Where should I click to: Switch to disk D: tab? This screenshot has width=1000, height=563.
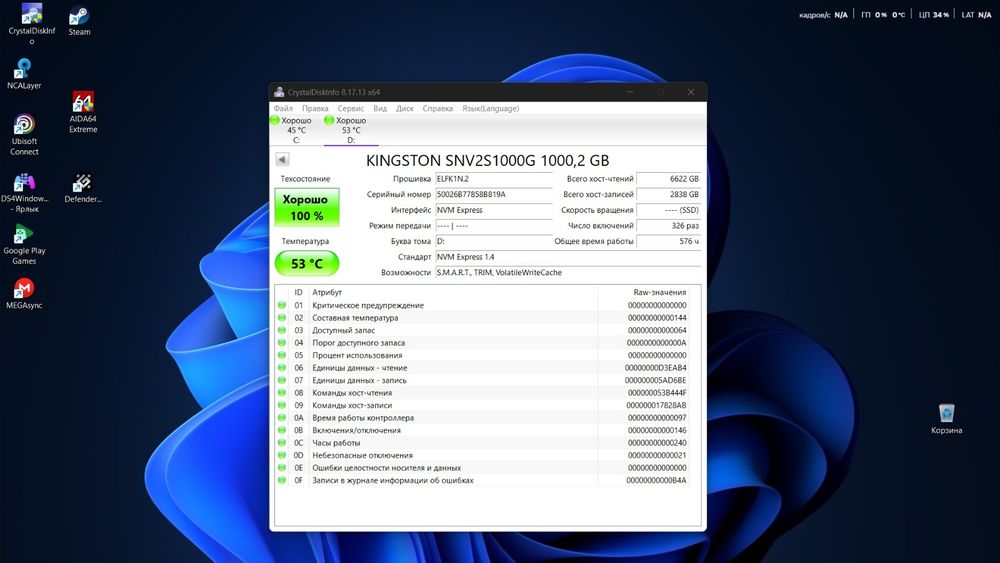click(351, 130)
